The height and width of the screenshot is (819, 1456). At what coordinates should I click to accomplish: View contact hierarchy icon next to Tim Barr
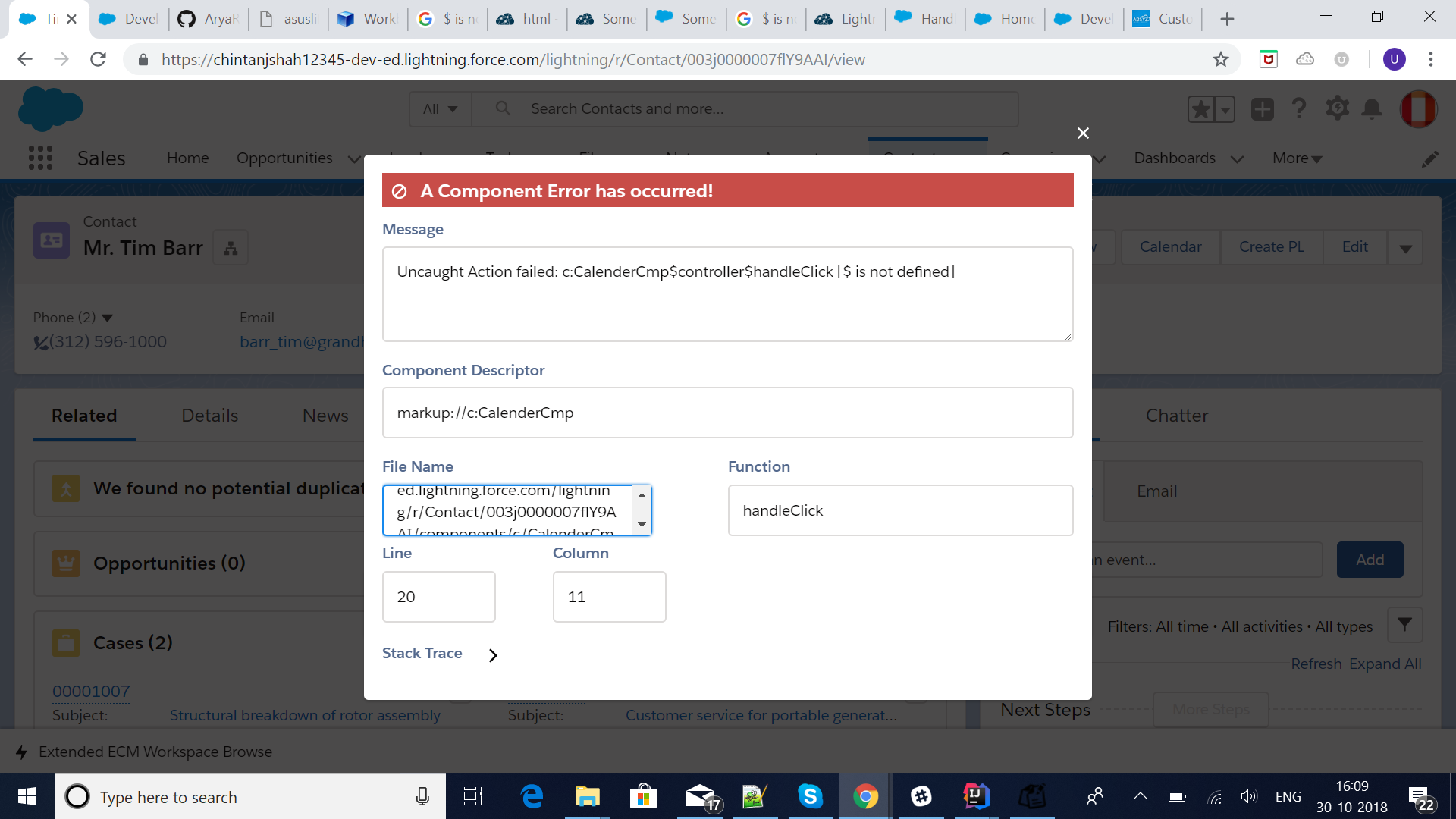click(231, 248)
